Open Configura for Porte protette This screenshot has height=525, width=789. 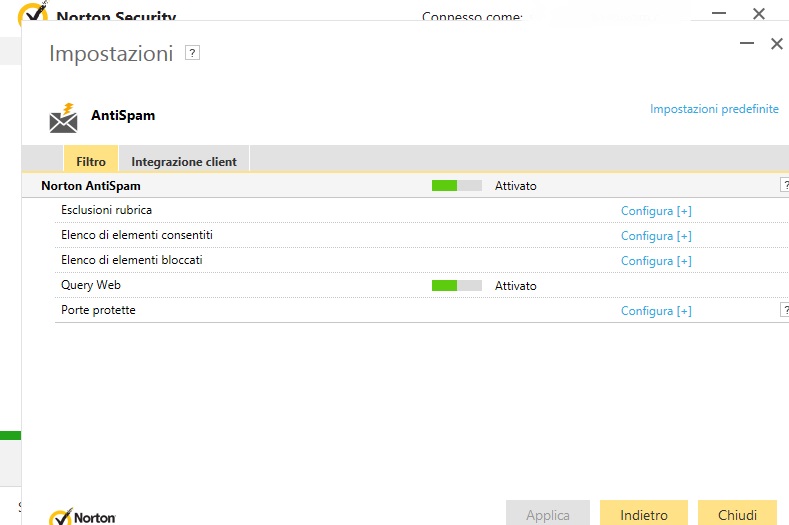pyautogui.click(x=656, y=311)
